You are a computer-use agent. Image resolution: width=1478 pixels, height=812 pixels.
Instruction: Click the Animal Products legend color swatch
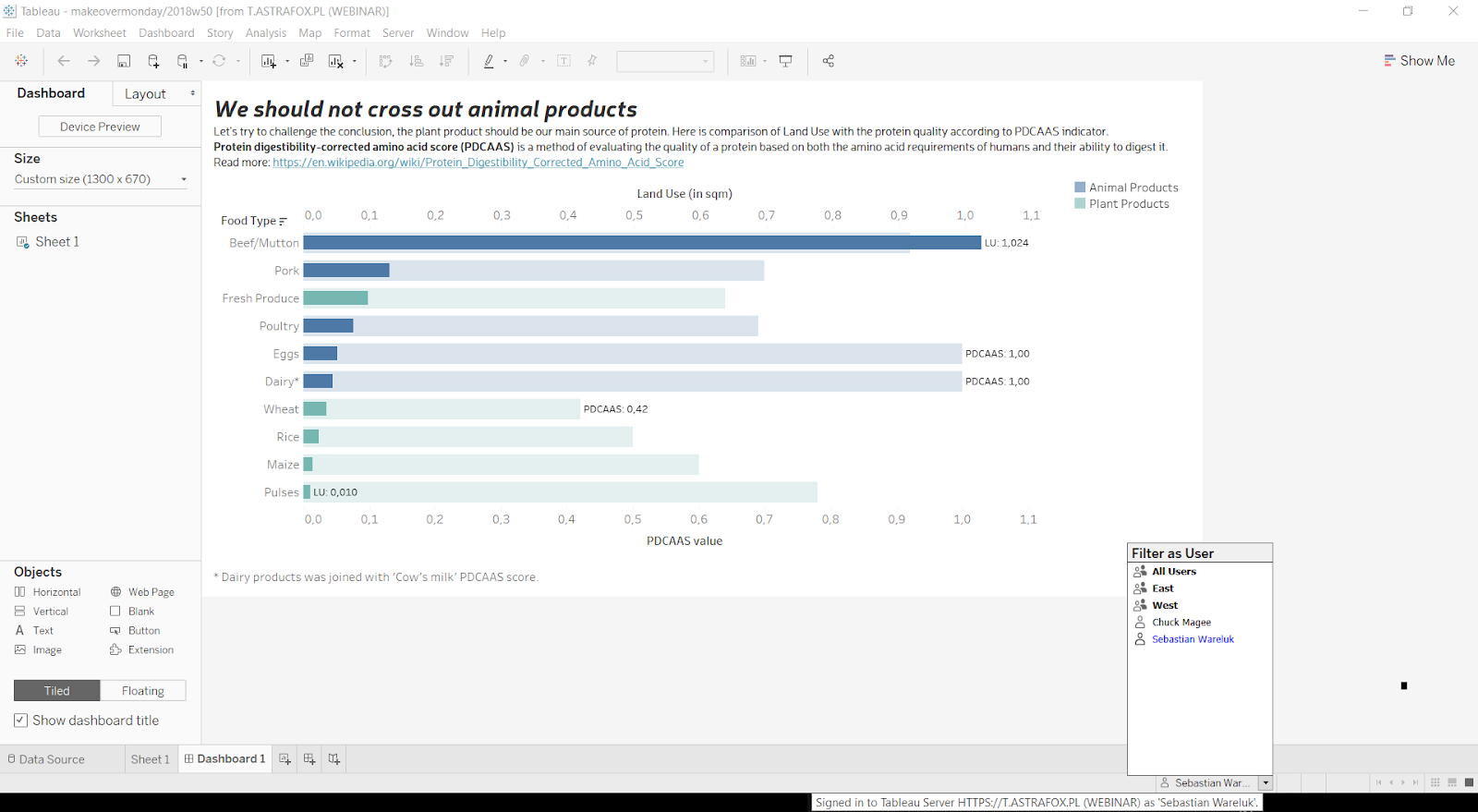click(1080, 188)
